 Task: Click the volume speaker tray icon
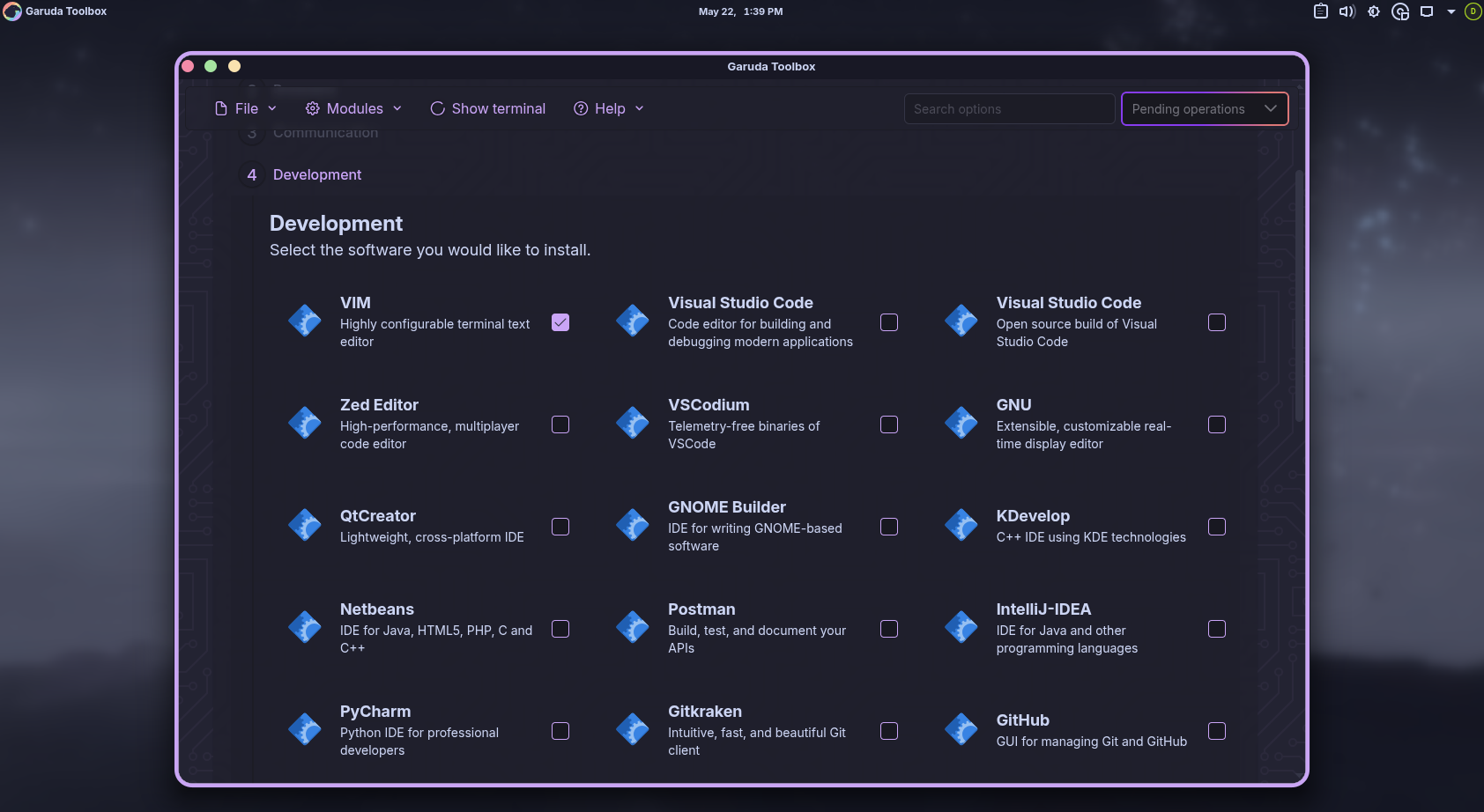pos(1347,11)
